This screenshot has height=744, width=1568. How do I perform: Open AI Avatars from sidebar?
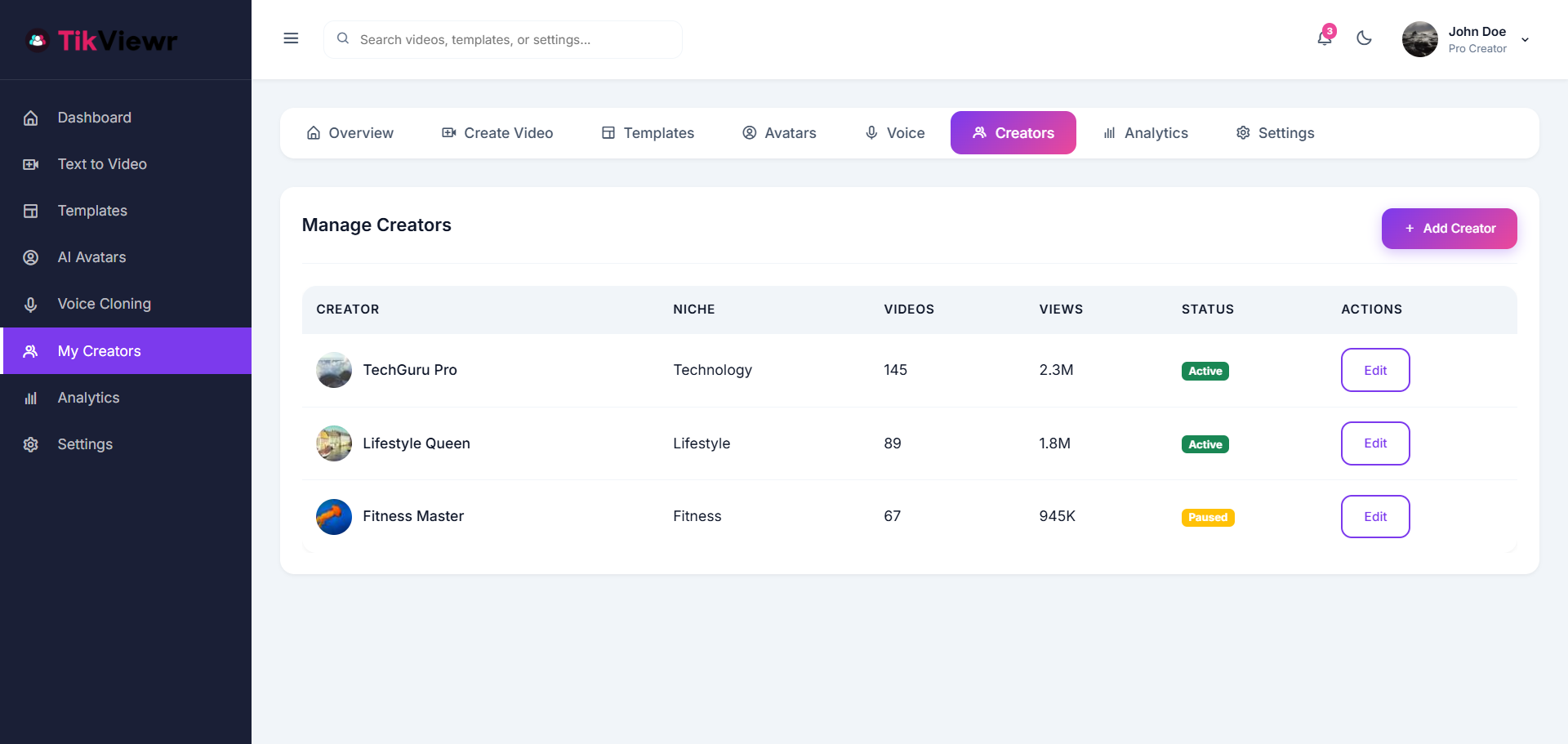click(91, 257)
